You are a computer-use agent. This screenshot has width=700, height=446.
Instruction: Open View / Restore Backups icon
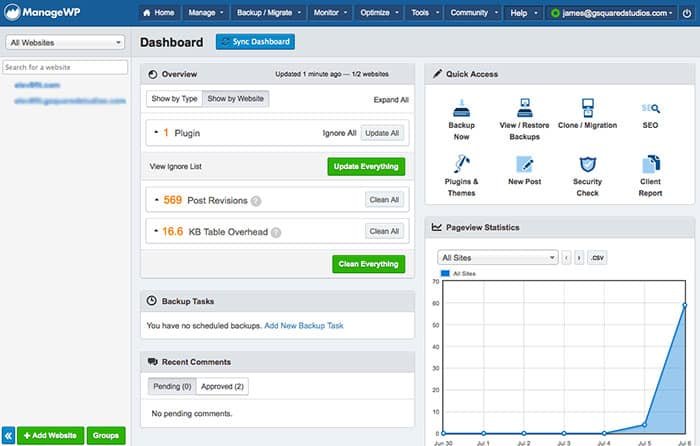(525, 108)
